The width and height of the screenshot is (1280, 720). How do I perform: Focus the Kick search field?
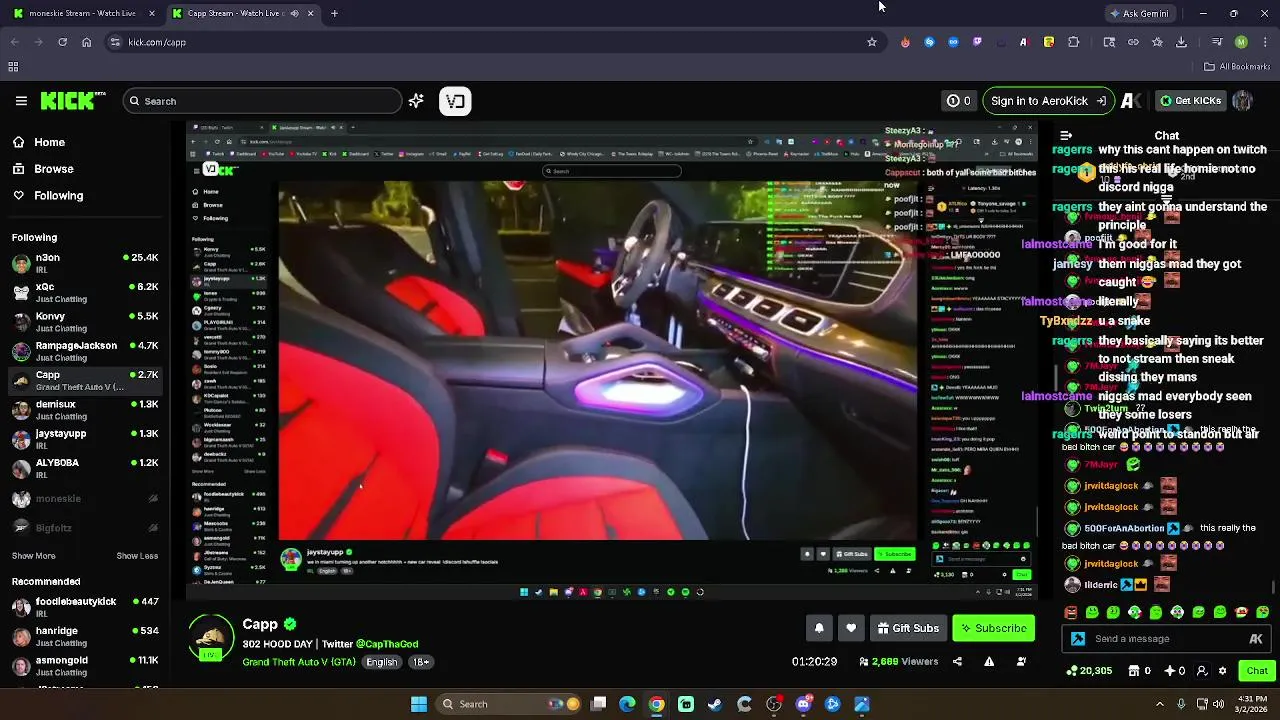click(x=262, y=101)
